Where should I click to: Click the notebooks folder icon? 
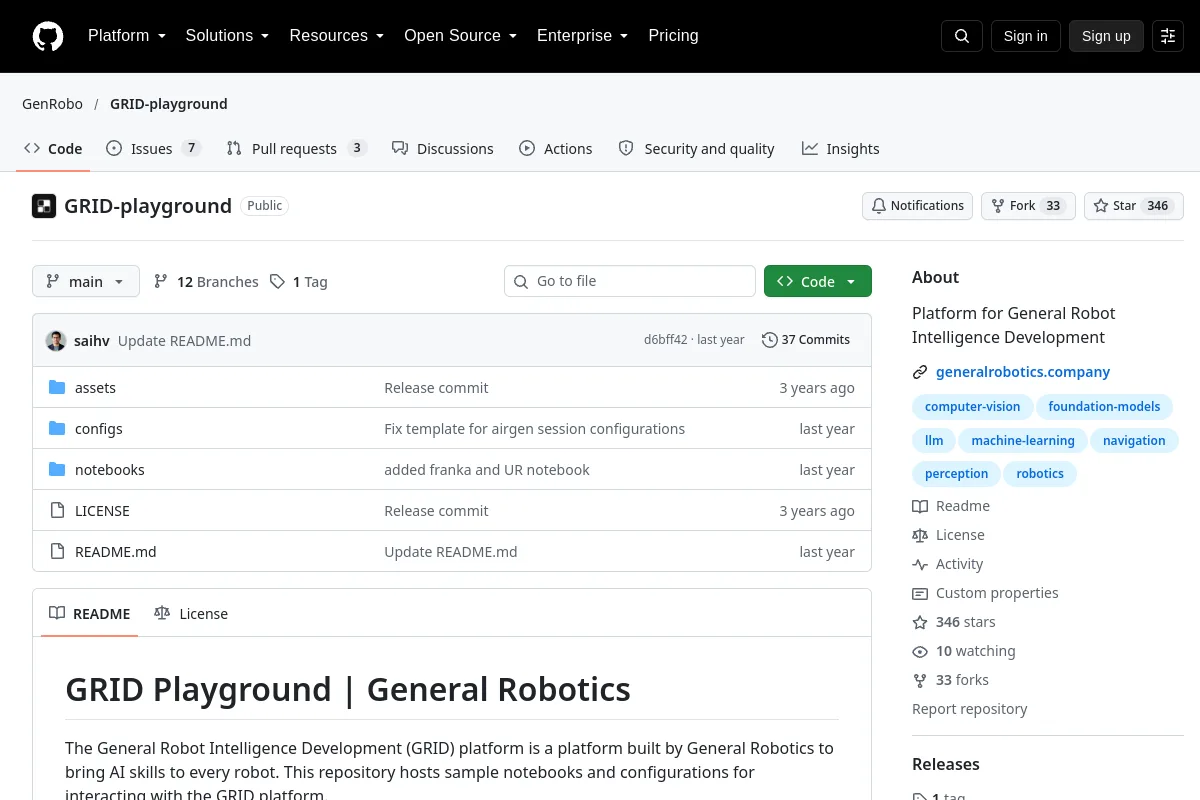click(x=57, y=470)
